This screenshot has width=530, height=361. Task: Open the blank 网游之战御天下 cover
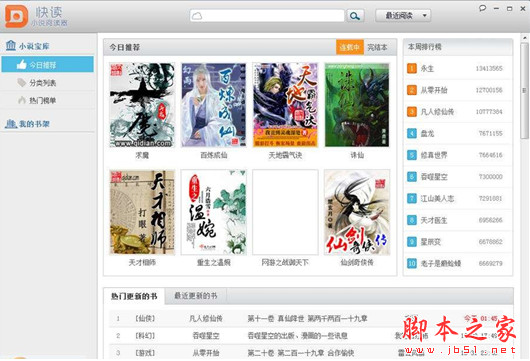tap(285, 212)
